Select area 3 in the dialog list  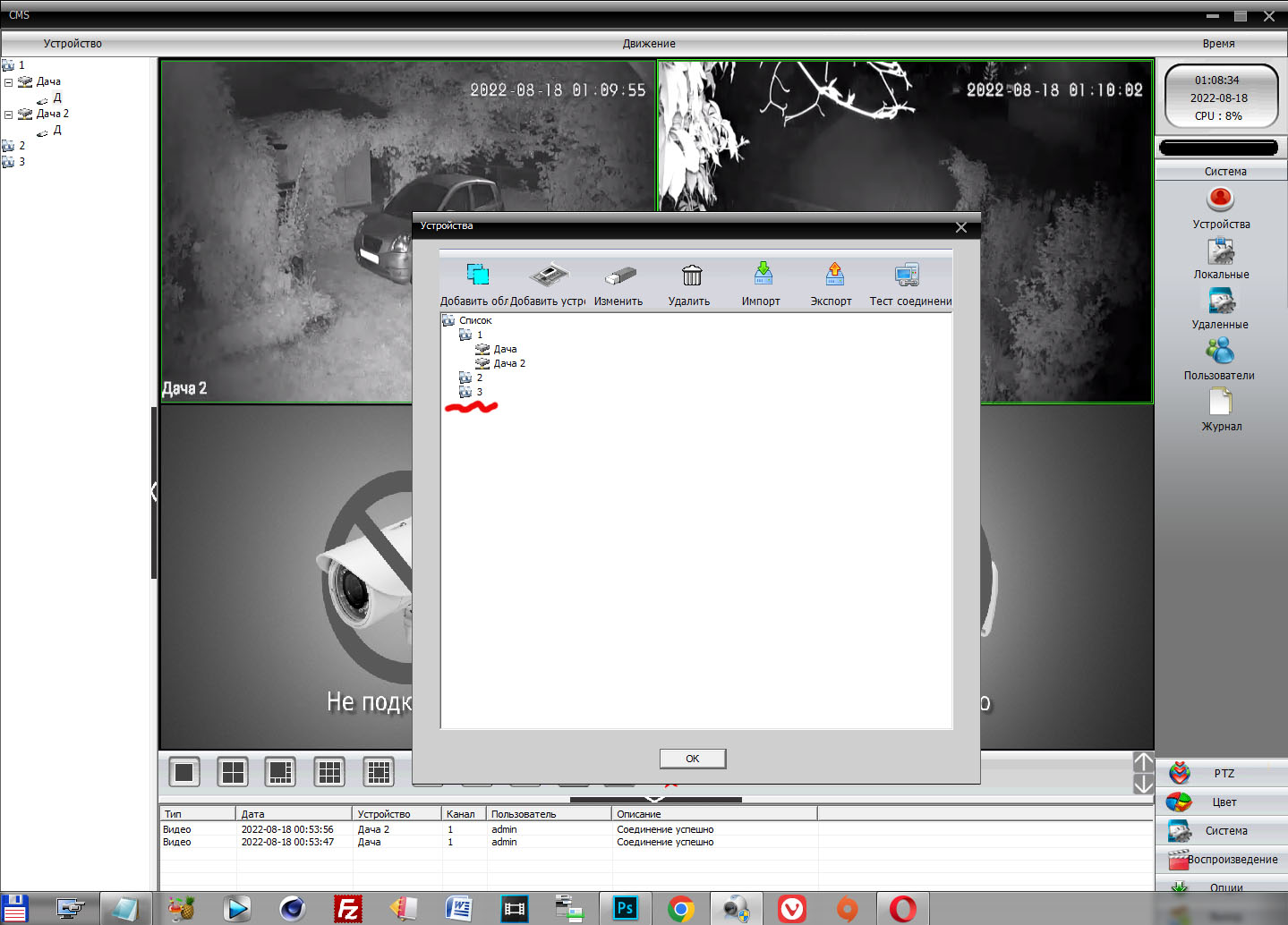click(479, 392)
